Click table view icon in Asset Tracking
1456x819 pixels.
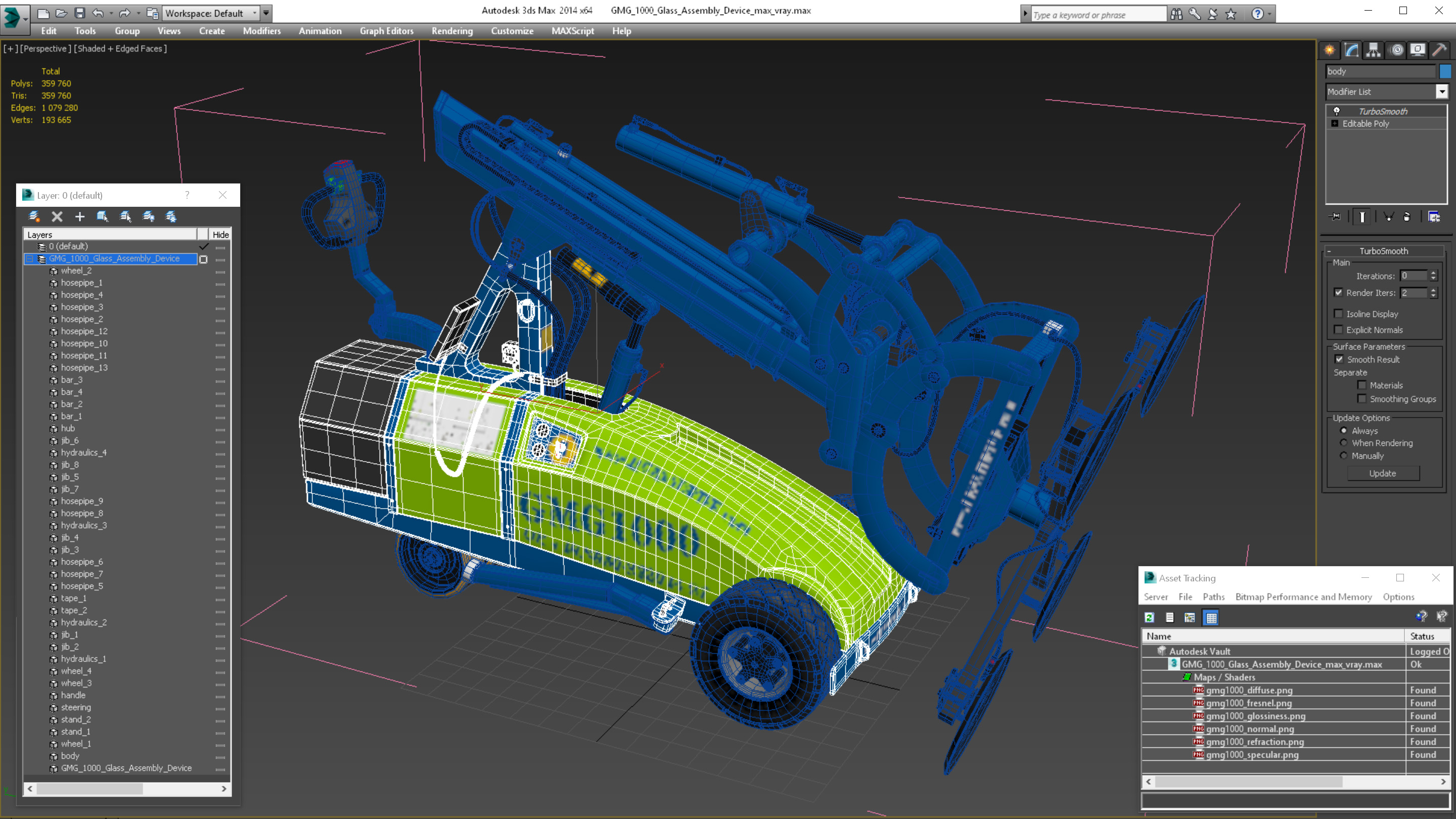(x=1211, y=617)
